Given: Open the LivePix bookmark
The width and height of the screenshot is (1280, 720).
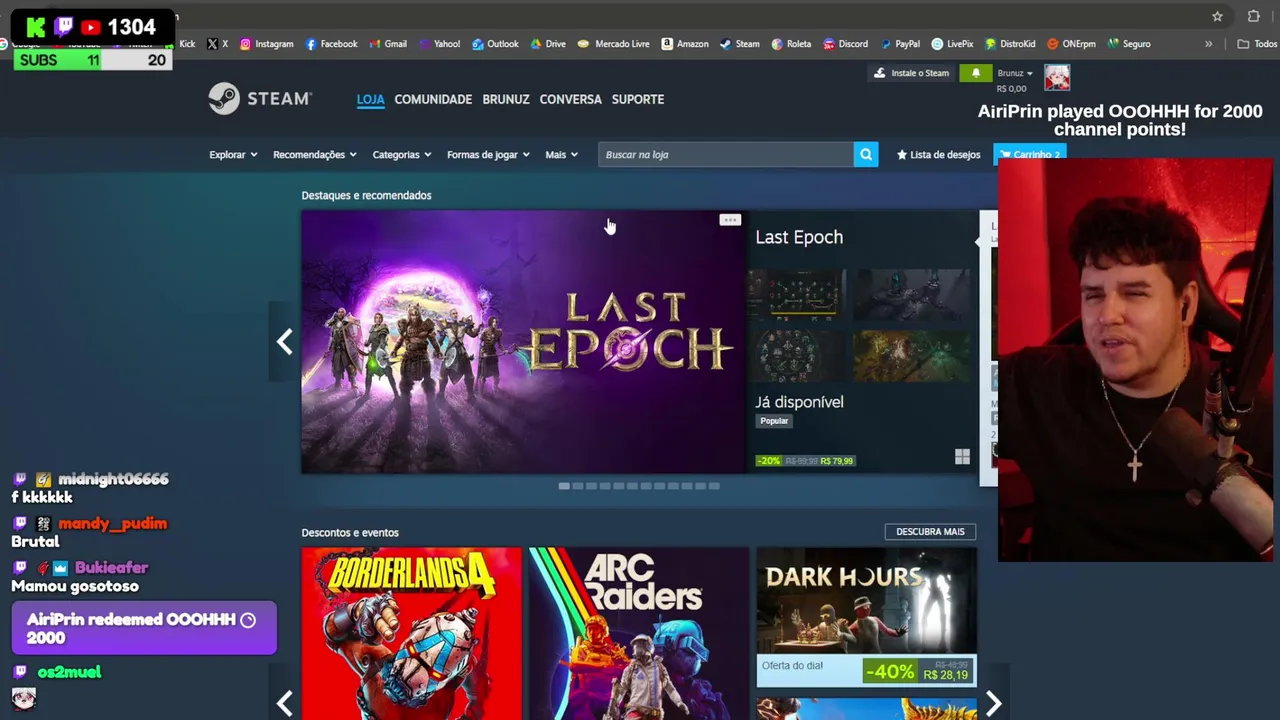Looking at the screenshot, I should [x=952, y=44].
